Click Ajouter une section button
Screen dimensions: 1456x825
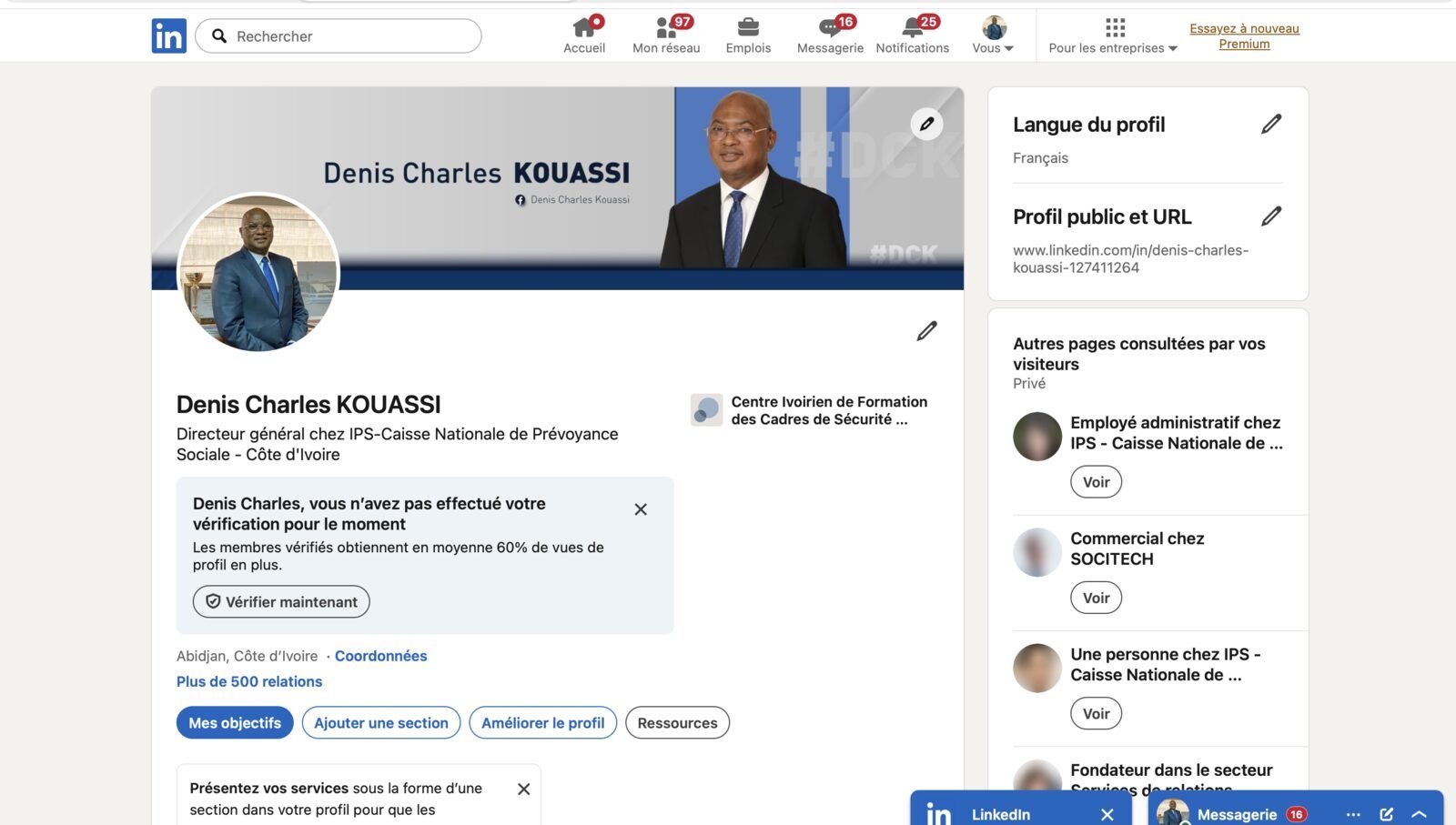(381, 723)
